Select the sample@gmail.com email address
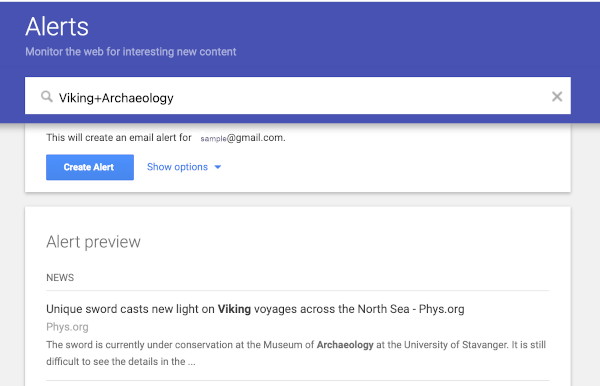The width and height of the screenshot is (600, 386). (242, 138)
